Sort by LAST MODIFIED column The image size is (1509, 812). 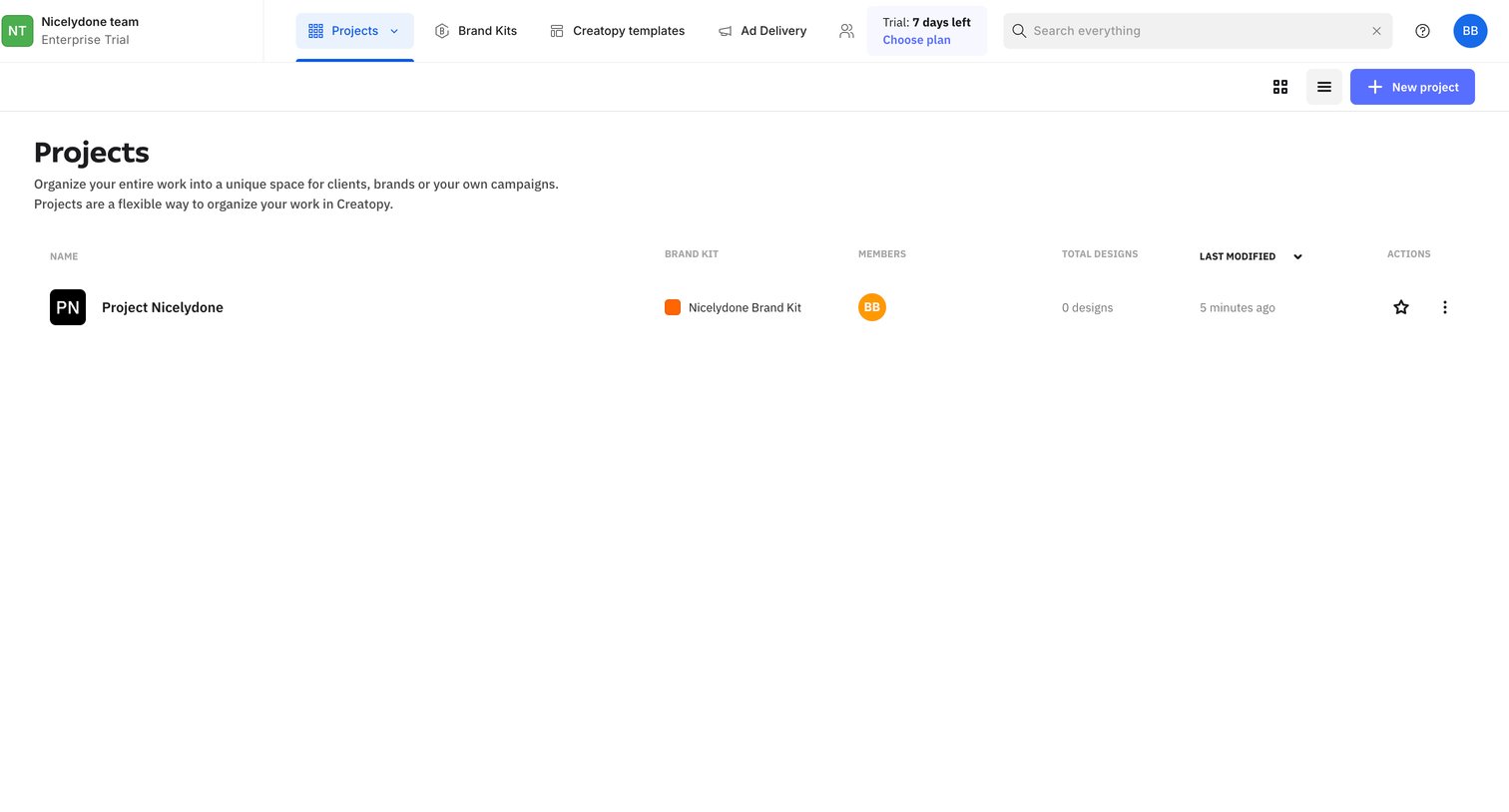(x=1238, y=256)
